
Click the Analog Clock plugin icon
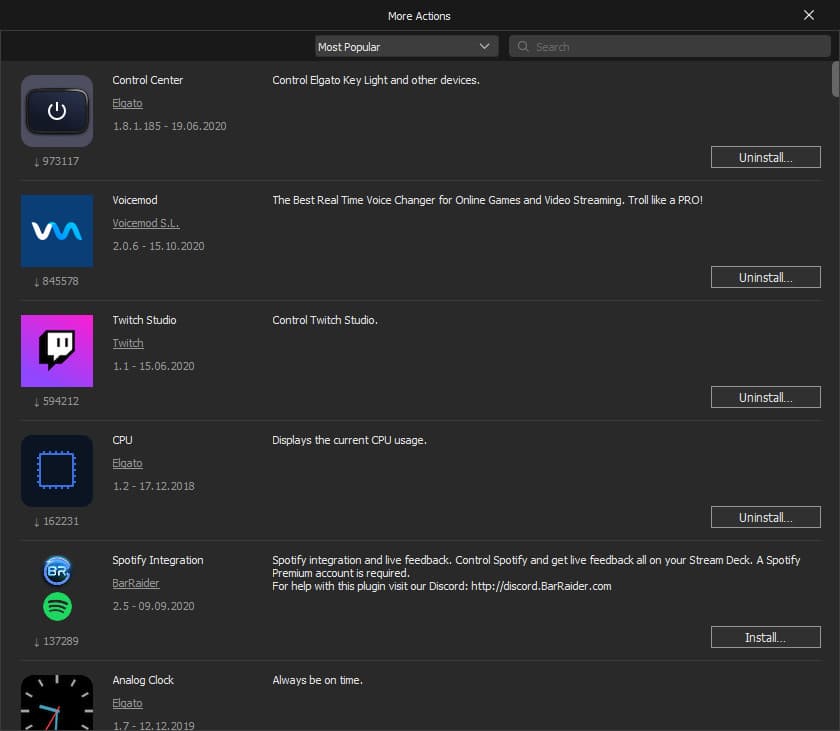[57, 703]
